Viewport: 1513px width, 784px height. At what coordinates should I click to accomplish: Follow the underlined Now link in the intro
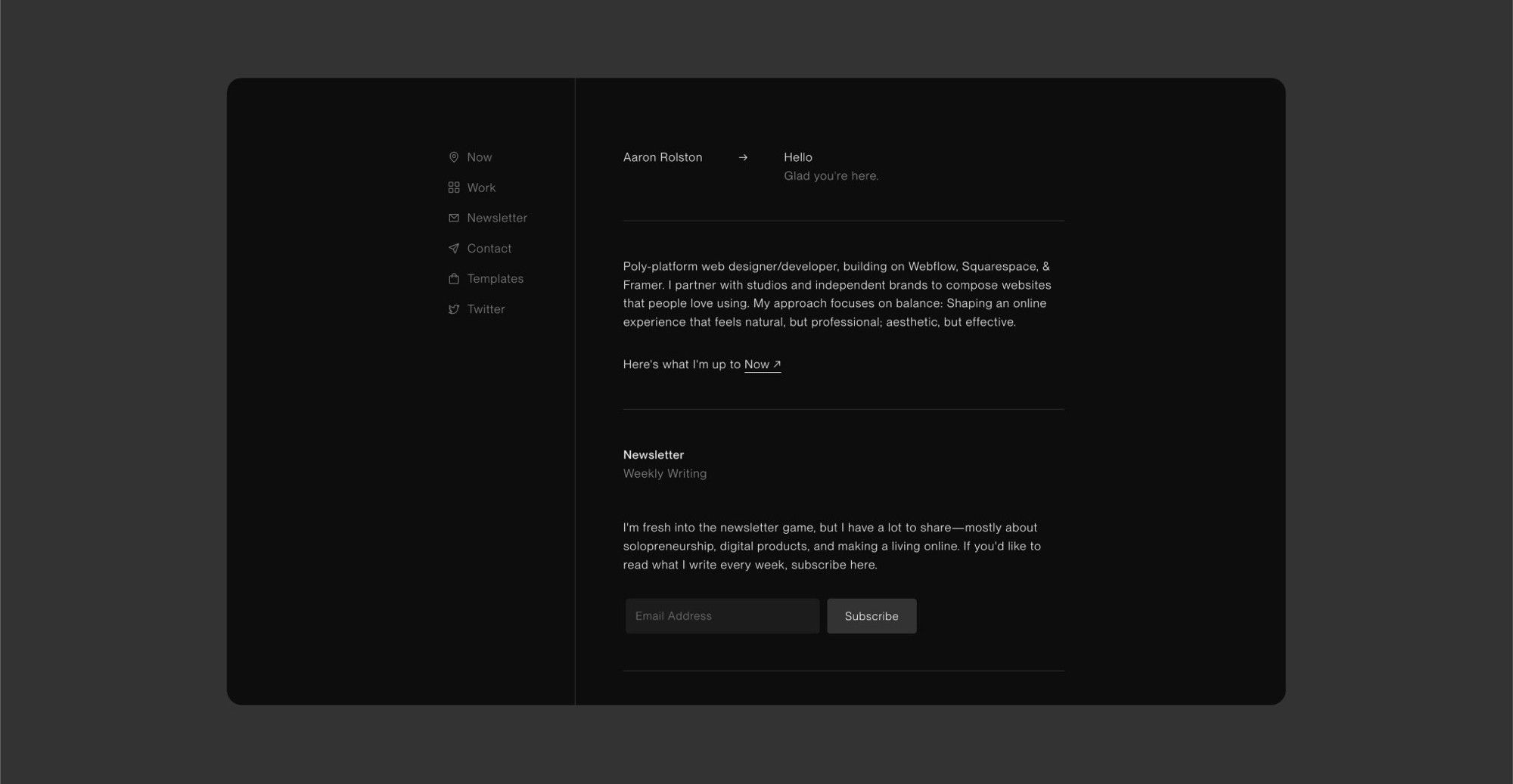tap(757, 364)
